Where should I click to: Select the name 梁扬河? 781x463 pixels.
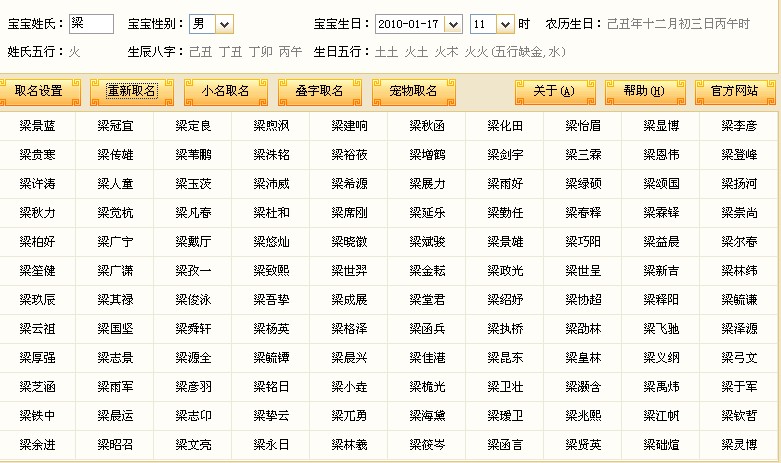740,184
